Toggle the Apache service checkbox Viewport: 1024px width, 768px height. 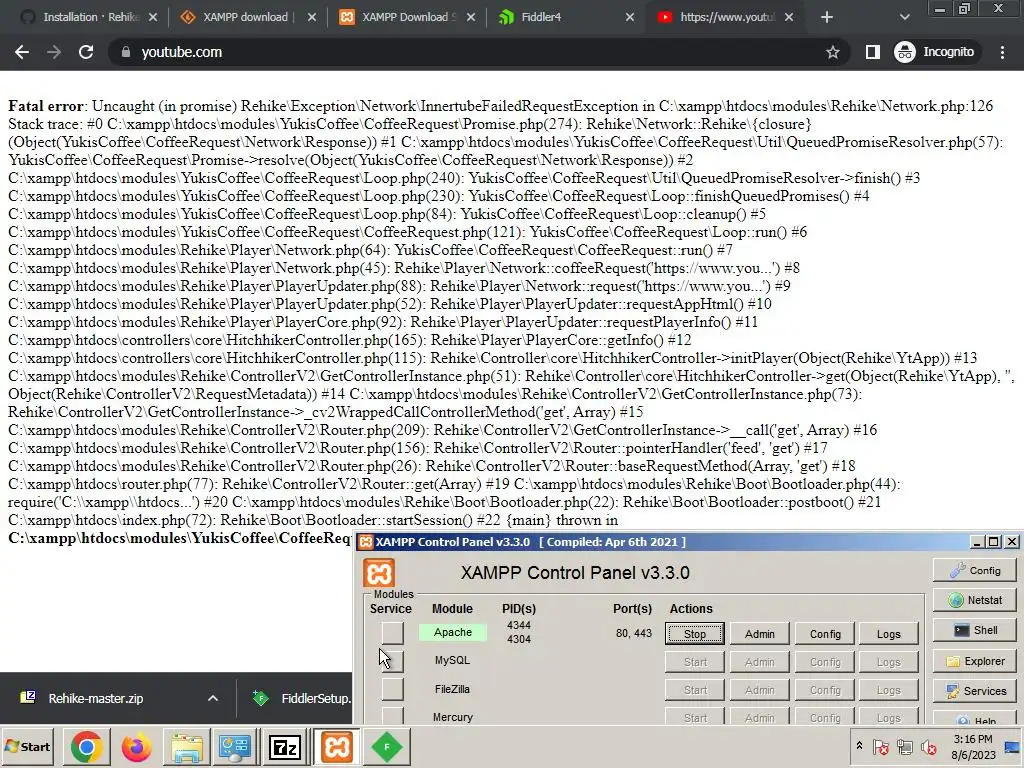pos(392,633)
